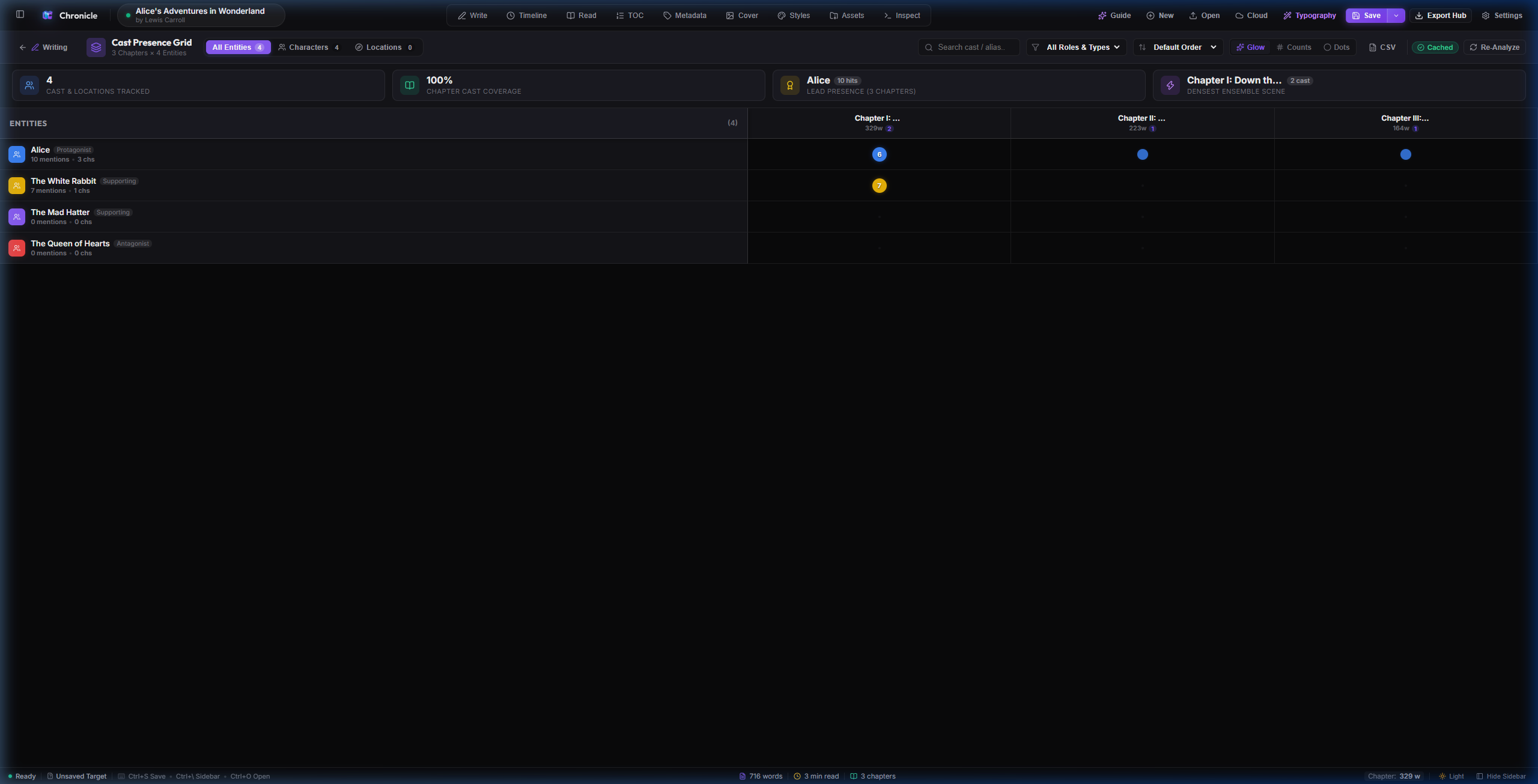Click the Chapter II column header

click(1142, 123)
